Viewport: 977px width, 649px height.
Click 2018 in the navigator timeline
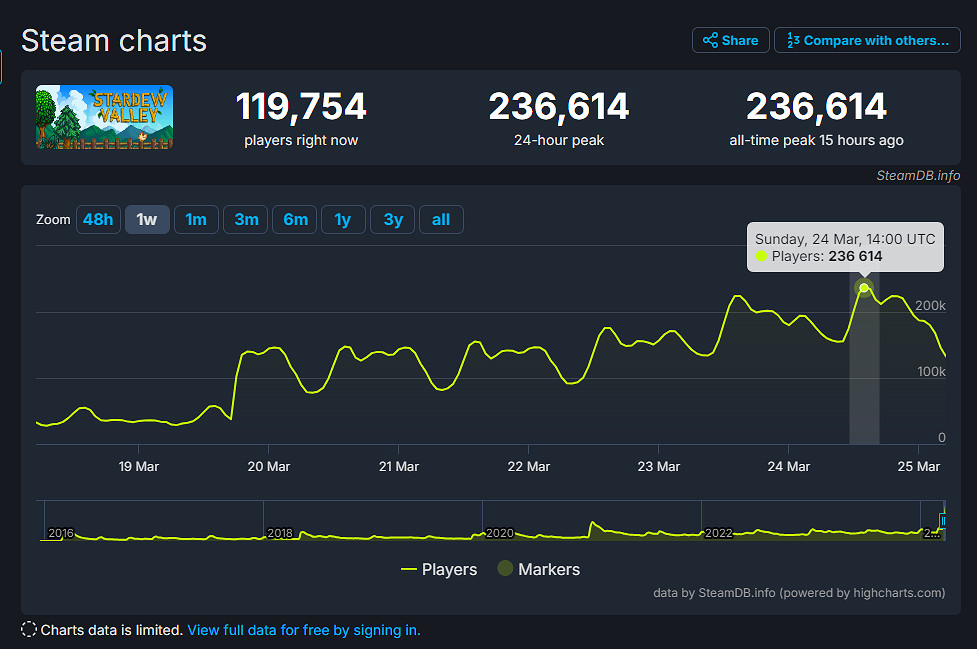click(281, 533)
